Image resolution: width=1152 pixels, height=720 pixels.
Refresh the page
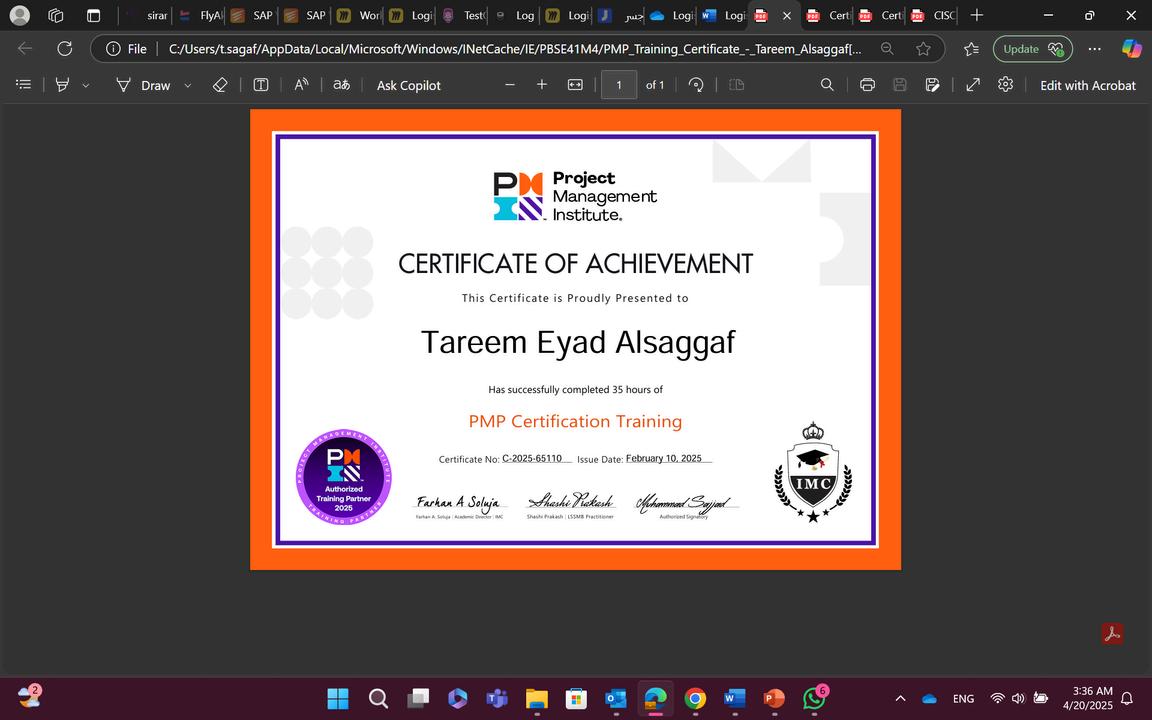tap(65, 48)
